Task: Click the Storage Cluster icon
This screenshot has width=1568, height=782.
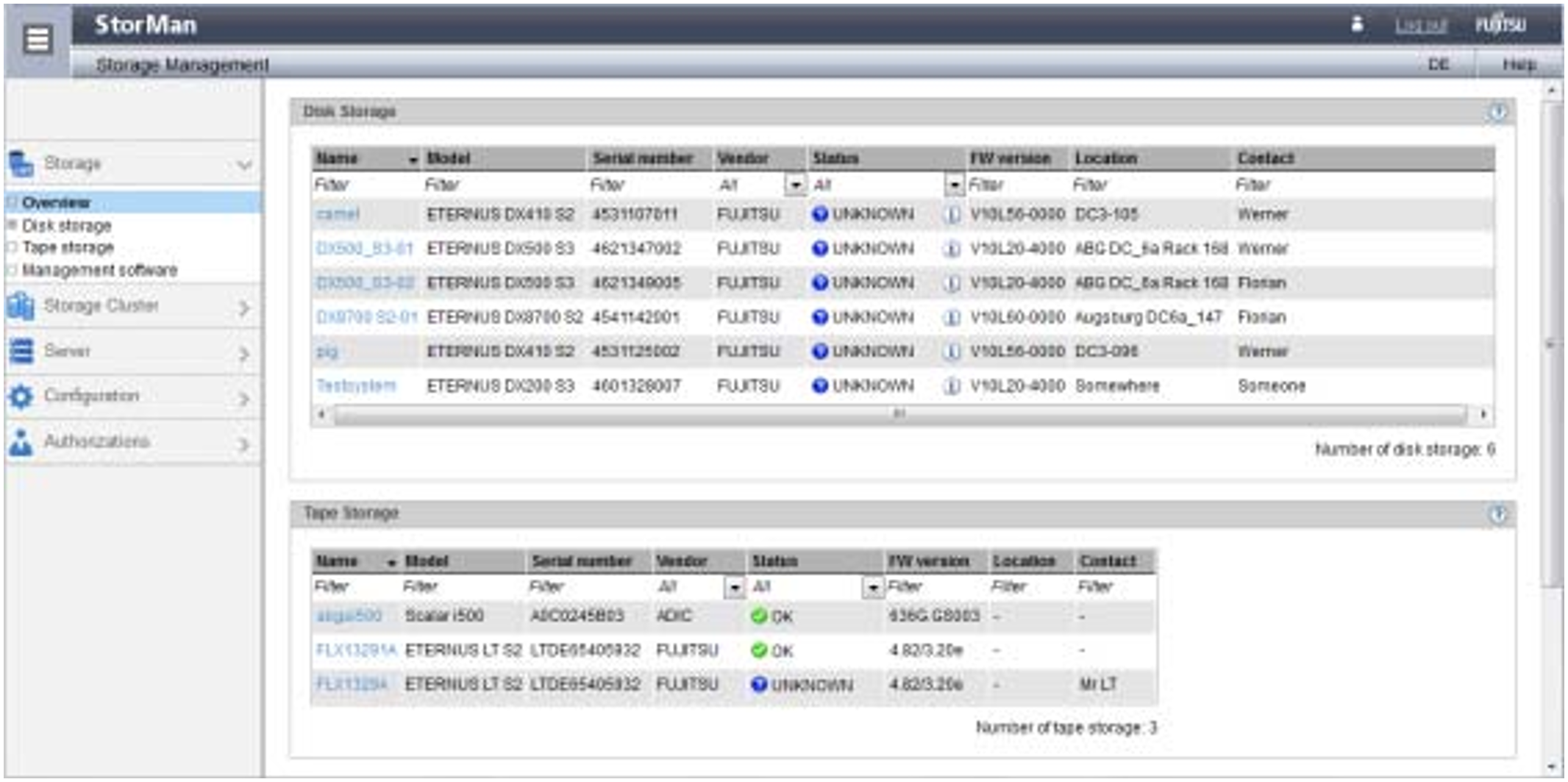Action: tap(21, 306)
